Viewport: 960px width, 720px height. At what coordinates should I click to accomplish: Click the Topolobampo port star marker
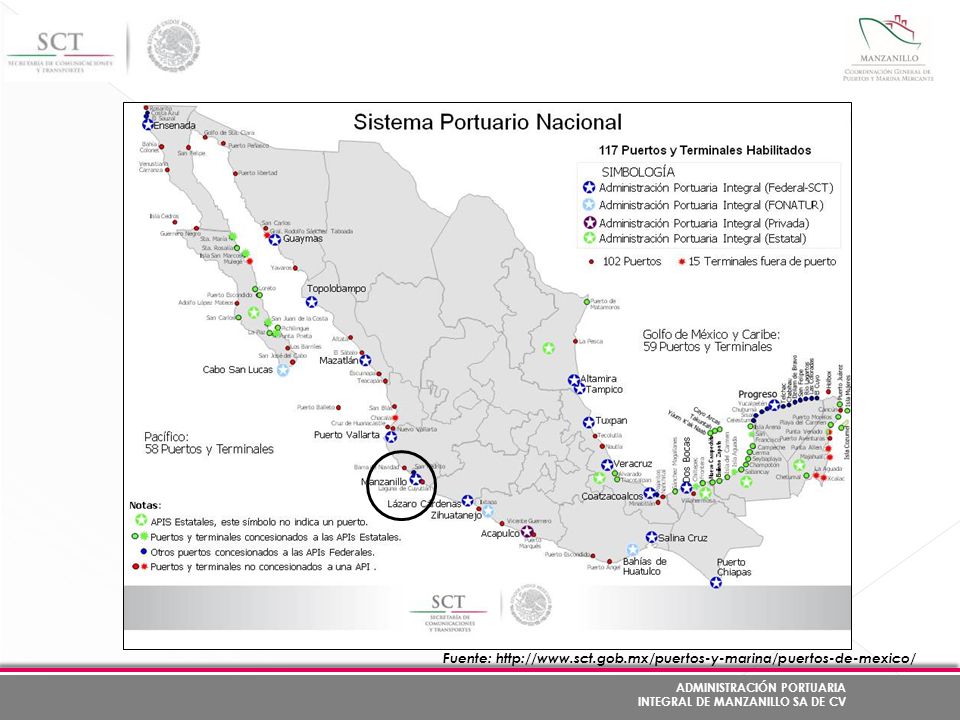tap(312, 302)
